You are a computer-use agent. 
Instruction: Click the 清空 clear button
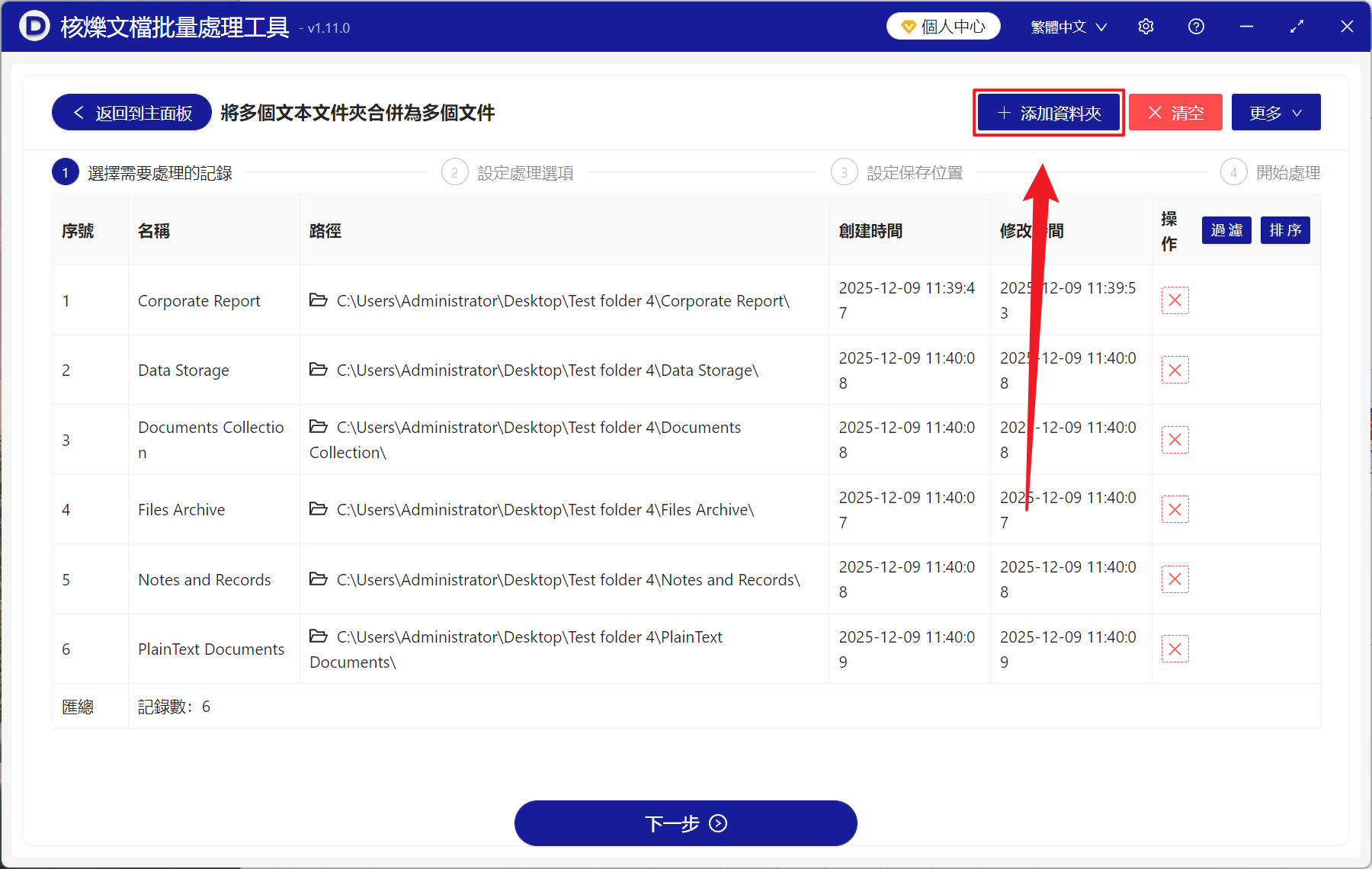point(1175,112)
